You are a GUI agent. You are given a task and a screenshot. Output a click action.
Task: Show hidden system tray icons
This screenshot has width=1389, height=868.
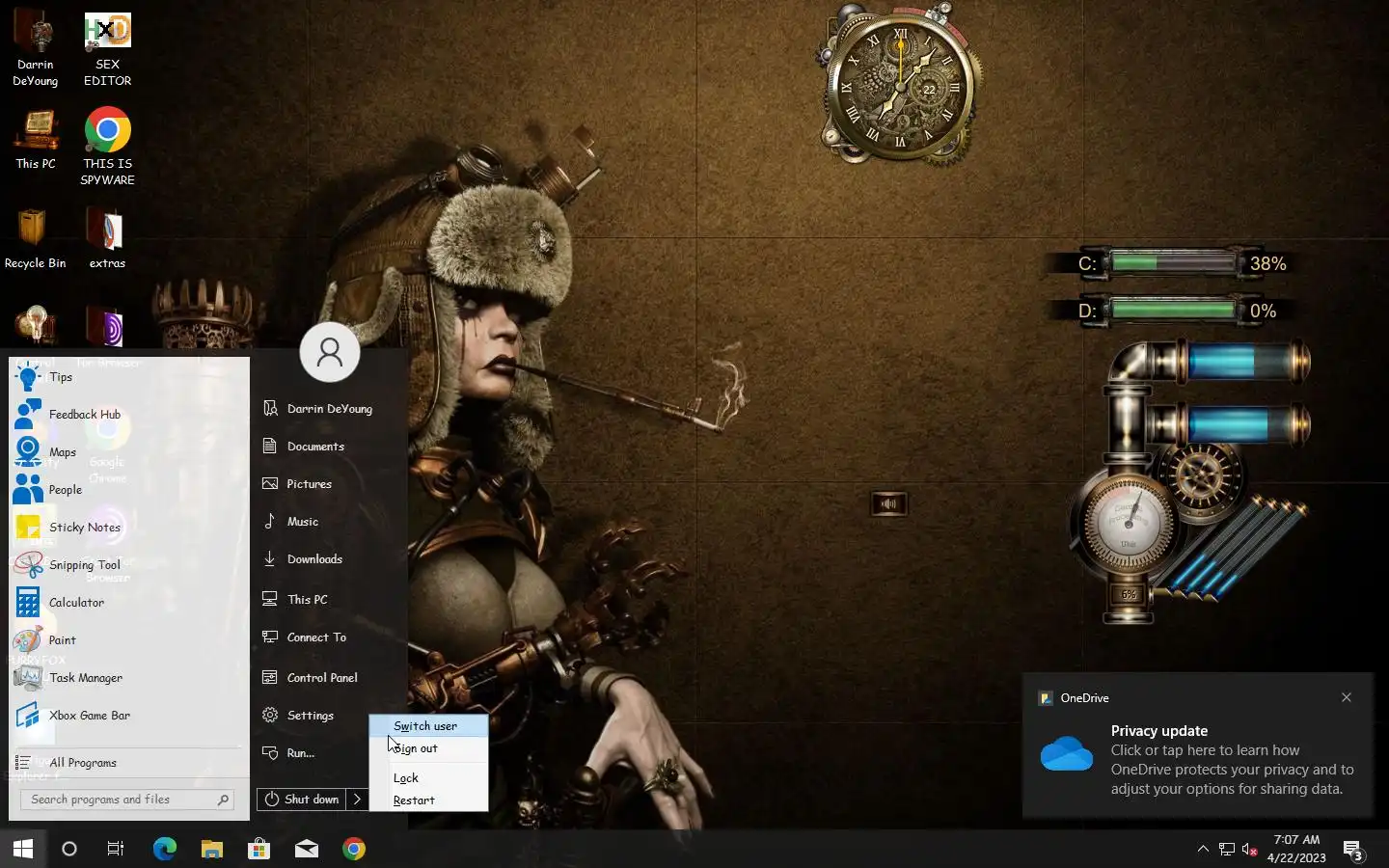(1203, 849)
